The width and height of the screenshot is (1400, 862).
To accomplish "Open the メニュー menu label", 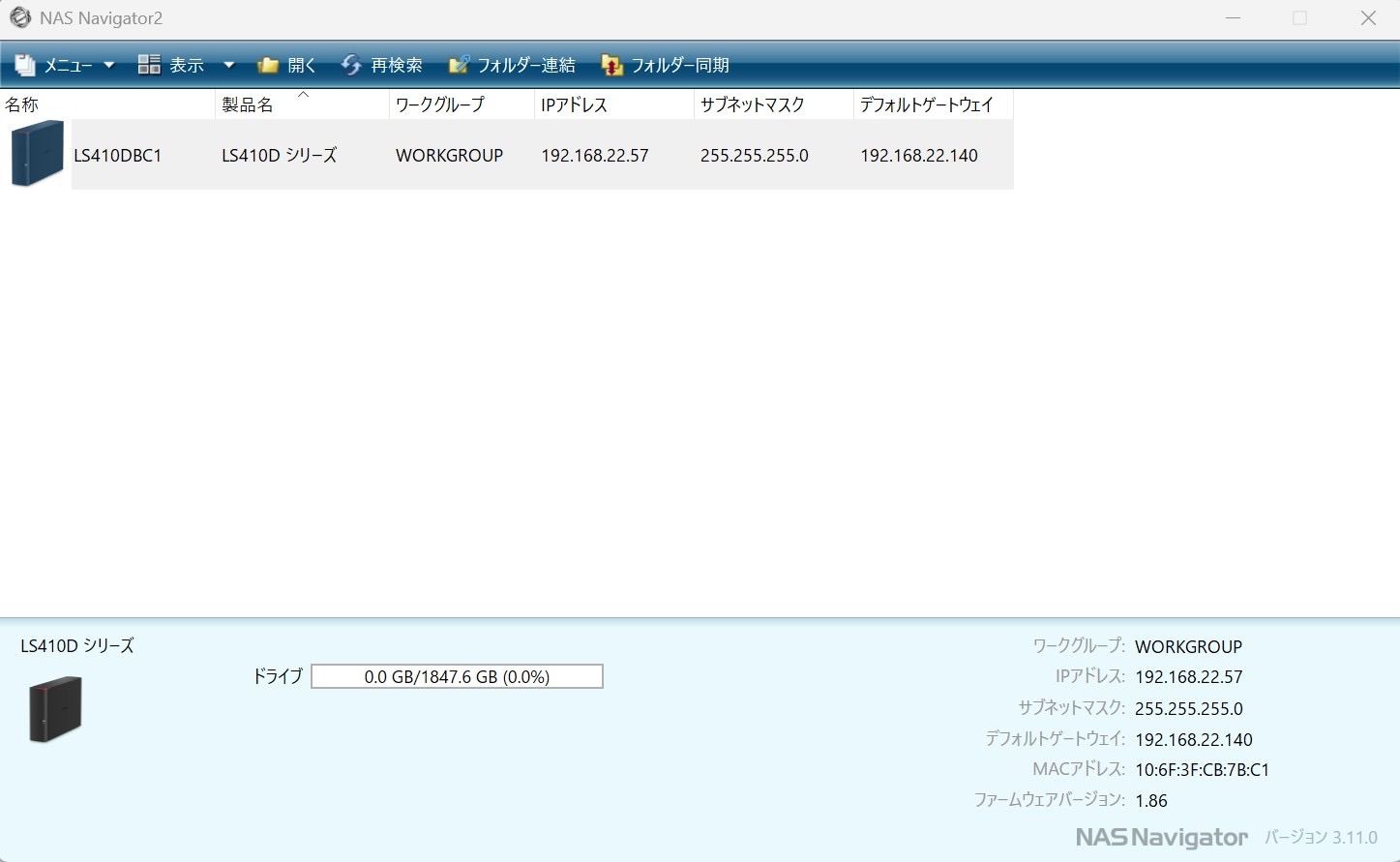I will click(68, 65).
